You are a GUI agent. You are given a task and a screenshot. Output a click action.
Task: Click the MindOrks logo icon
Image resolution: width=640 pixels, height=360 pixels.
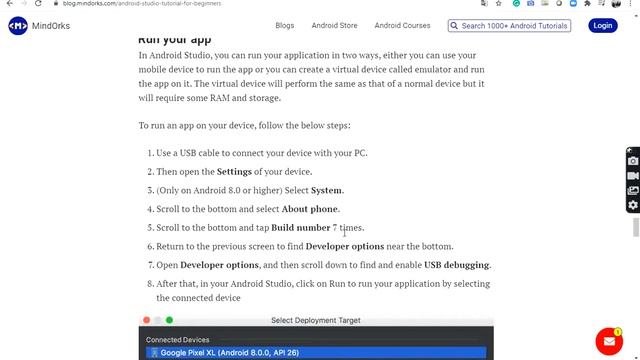coord(18,26)
